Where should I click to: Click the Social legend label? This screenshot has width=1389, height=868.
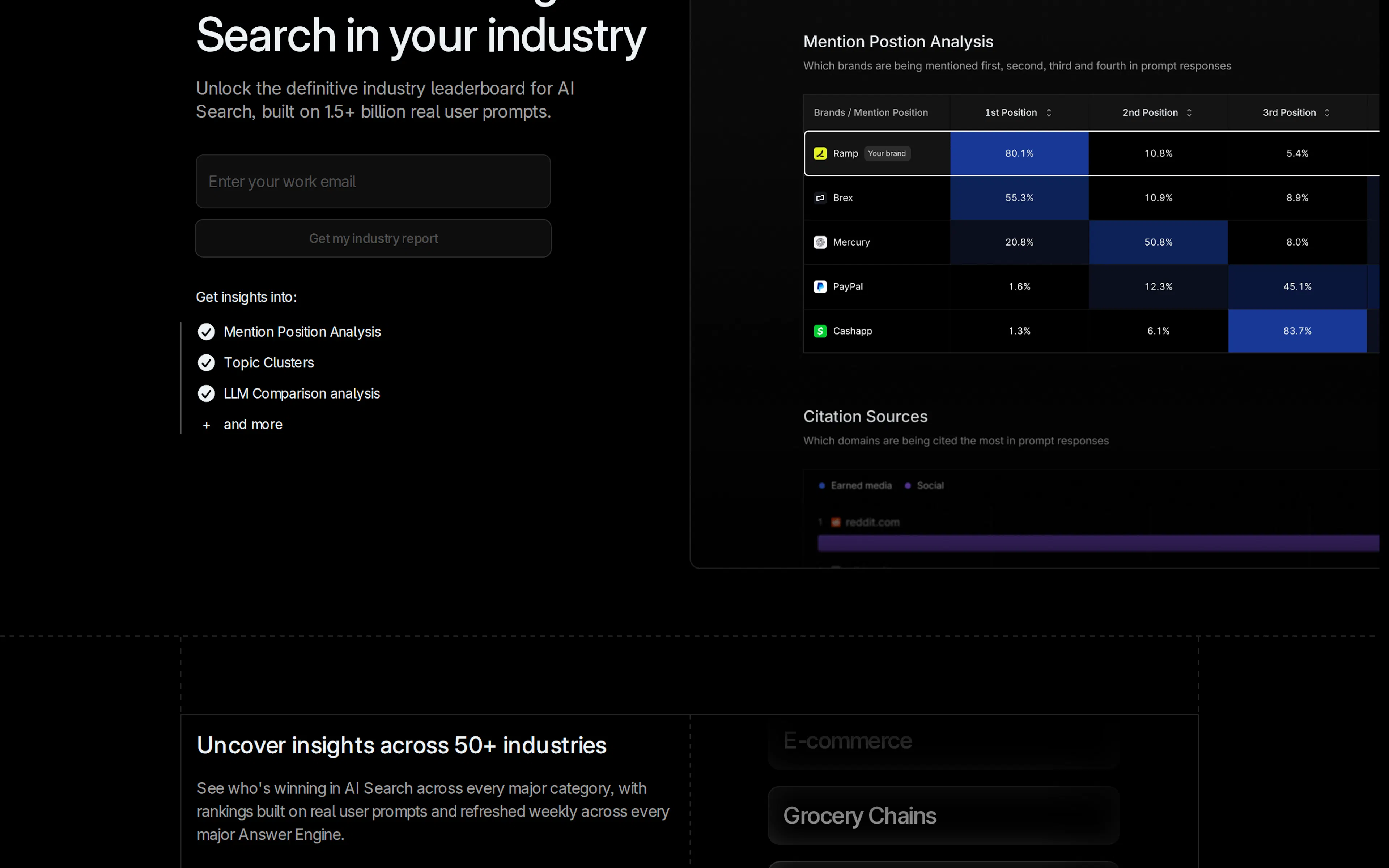click(x=930, y=486)
